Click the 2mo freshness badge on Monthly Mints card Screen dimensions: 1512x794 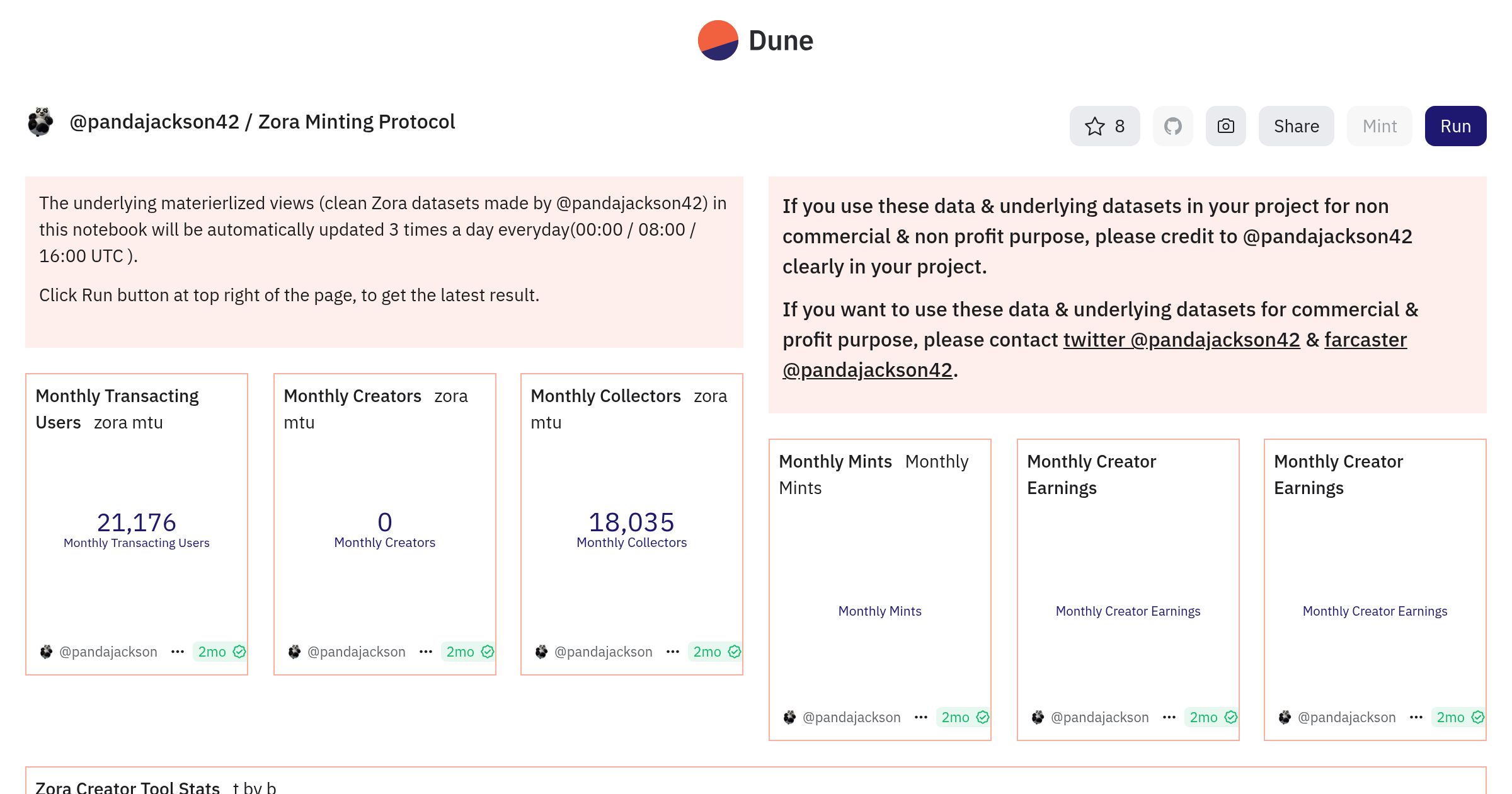pos(964,717)
